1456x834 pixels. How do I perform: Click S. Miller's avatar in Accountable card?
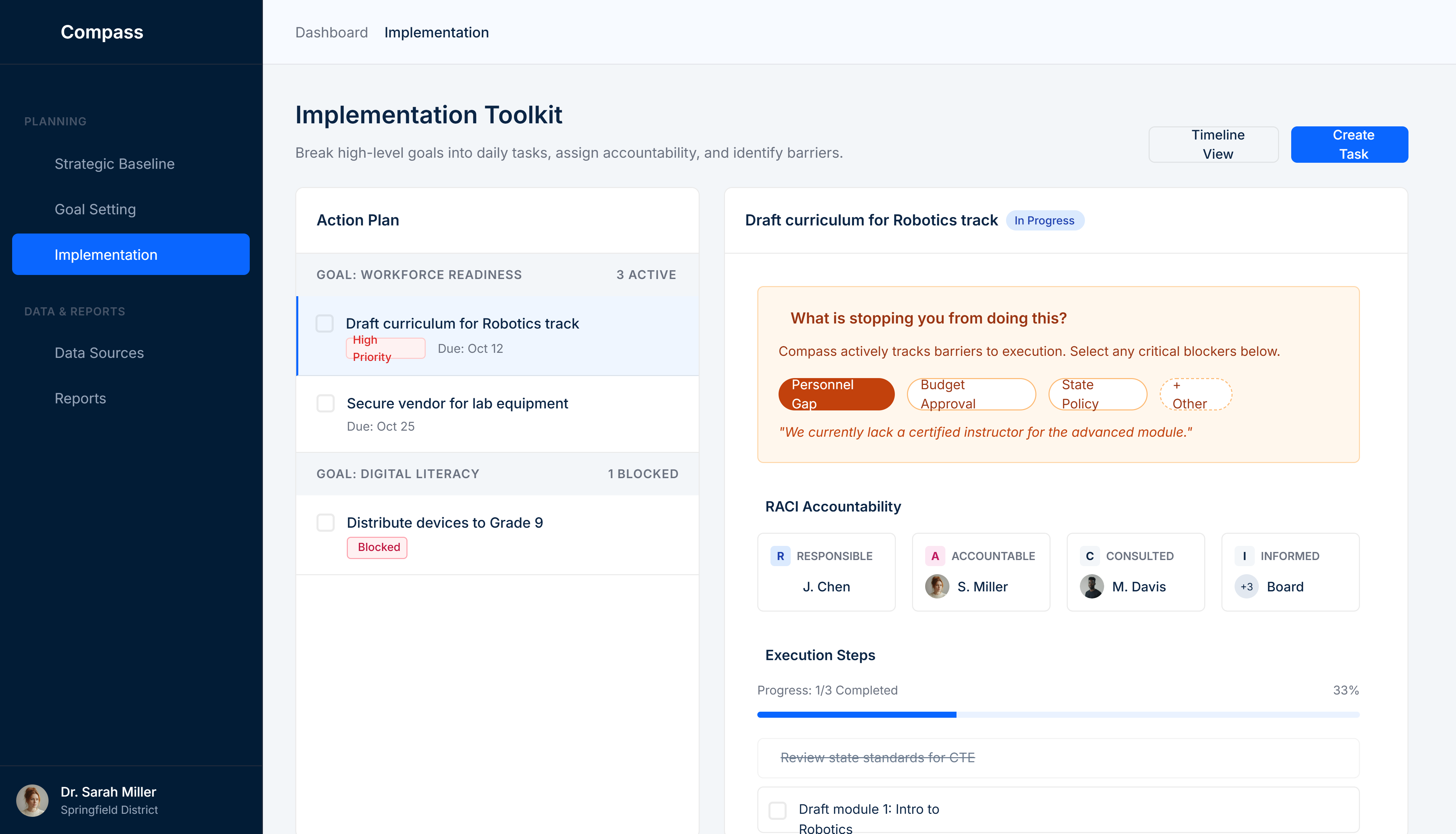[x=937, y=587]
